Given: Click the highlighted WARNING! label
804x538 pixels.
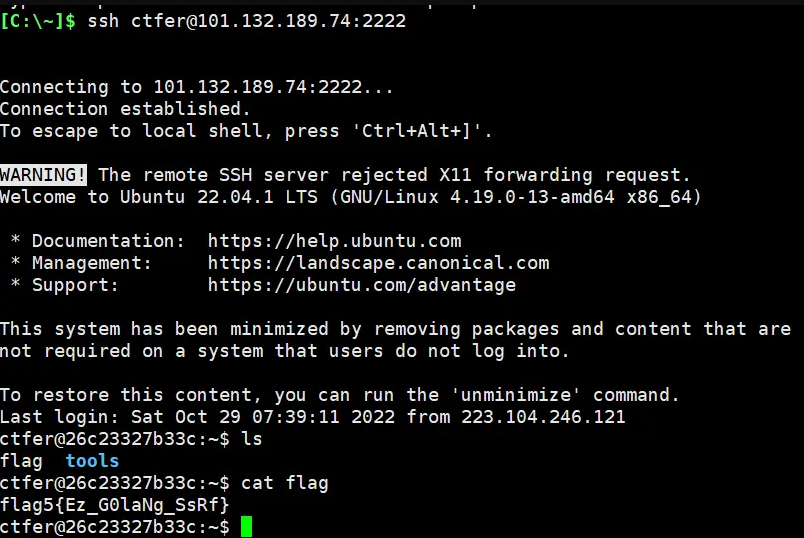Looking at the screenshot, I should click(43, 175).
